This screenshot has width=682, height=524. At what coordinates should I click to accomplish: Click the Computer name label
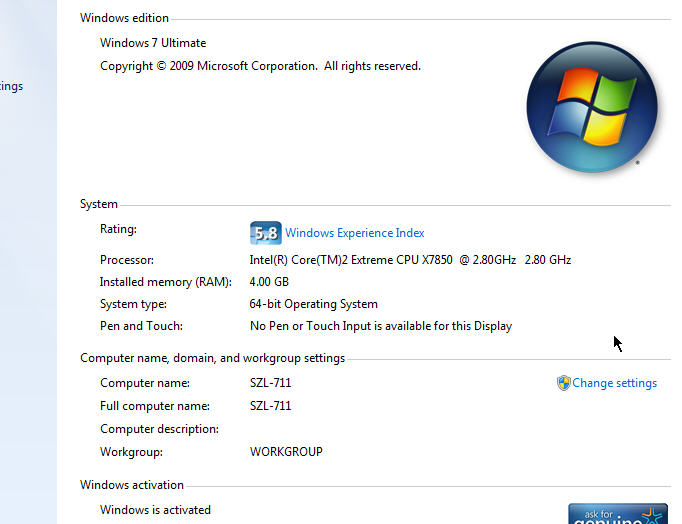click(145, 383)
